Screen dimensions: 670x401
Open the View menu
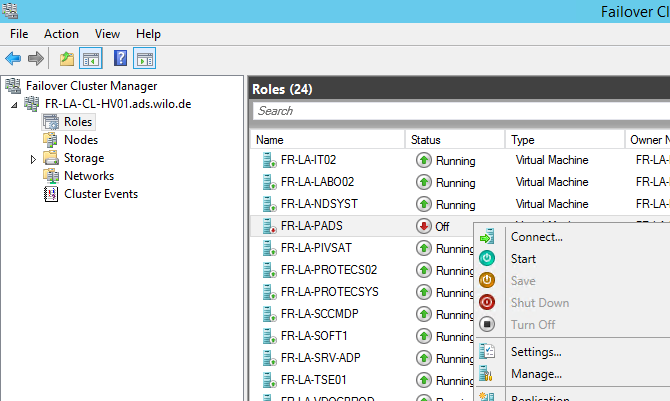point(107,34)
